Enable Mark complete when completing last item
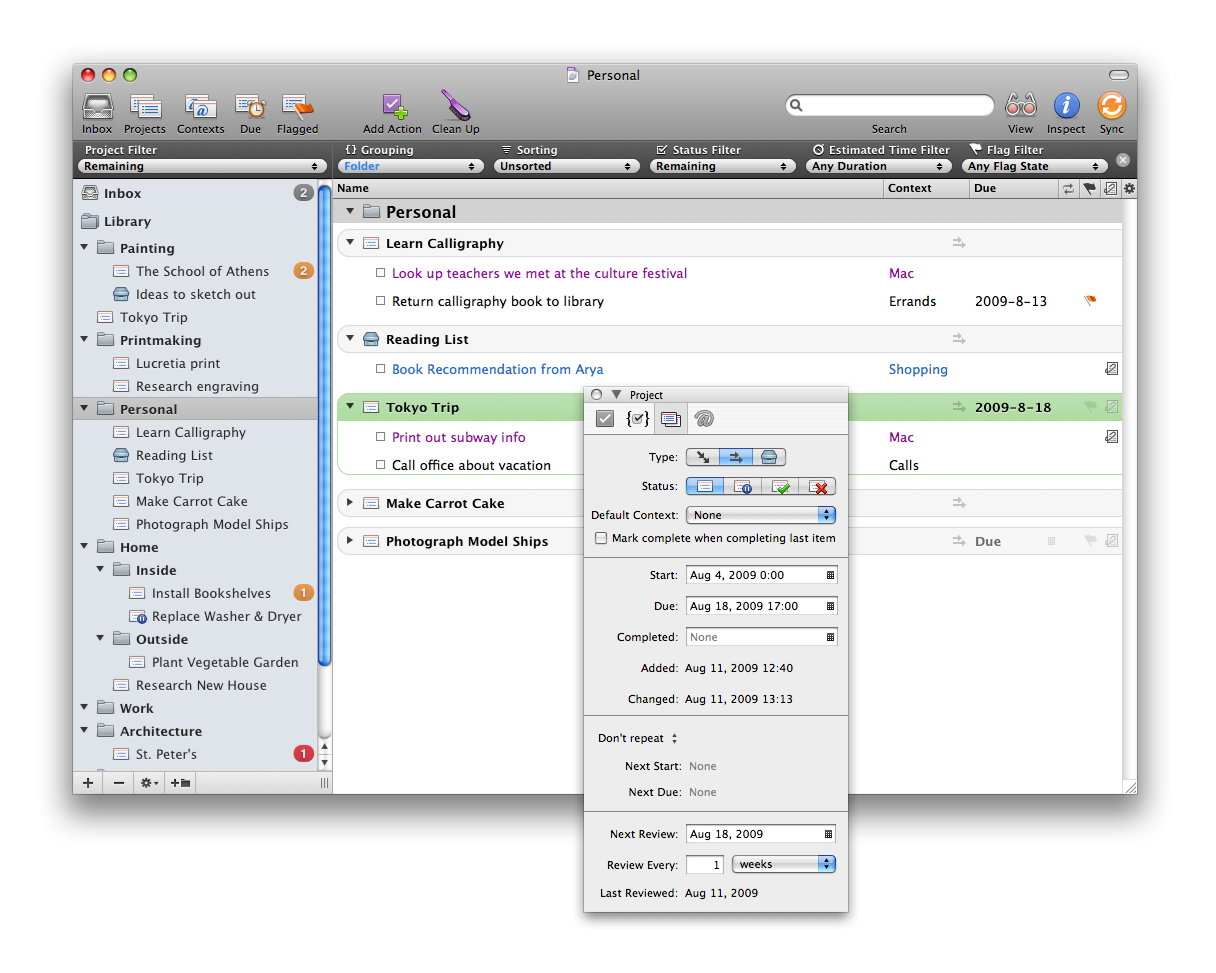Viewport: 1216px width, 973px height. 601,538
